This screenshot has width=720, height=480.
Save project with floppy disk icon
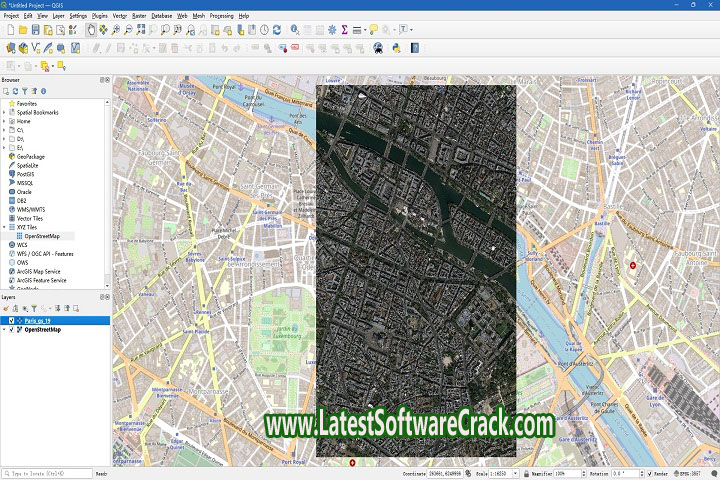tap(35, 30)
